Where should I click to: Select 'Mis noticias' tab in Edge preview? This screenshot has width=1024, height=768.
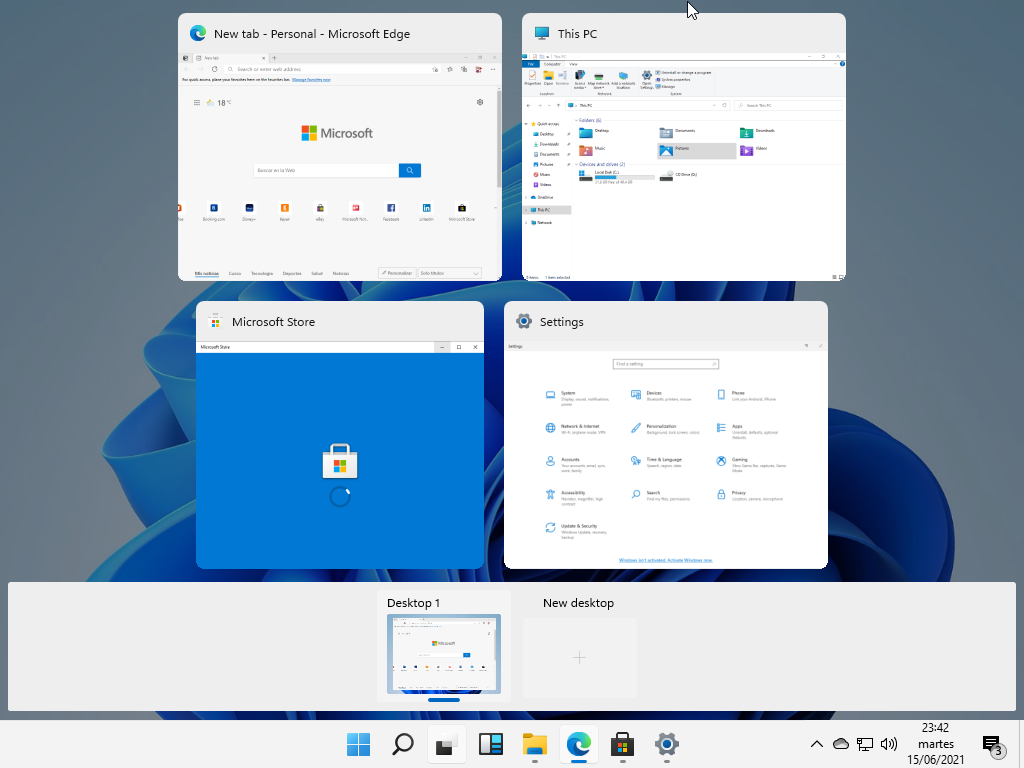click(x=206, y=274)
